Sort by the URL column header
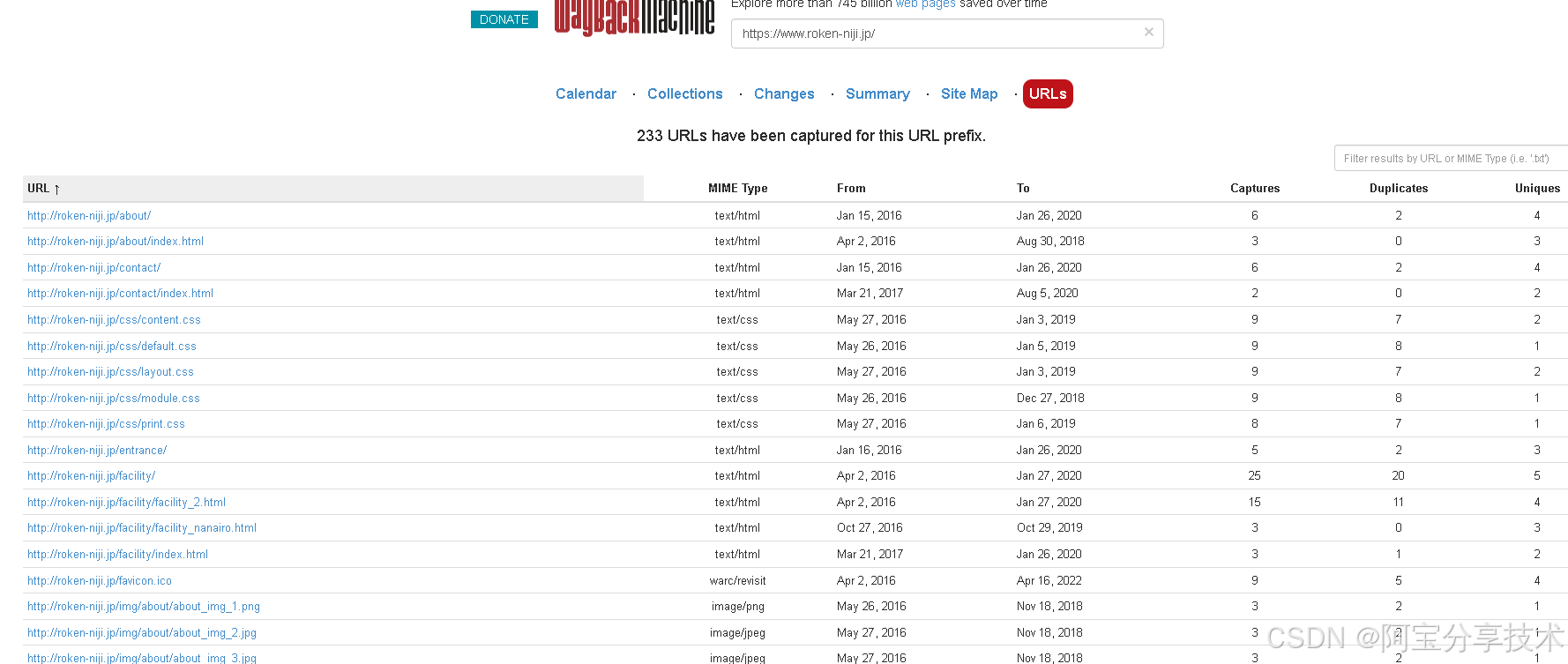The width and height of the screenshot is (1568, 664). coord(333,188)
